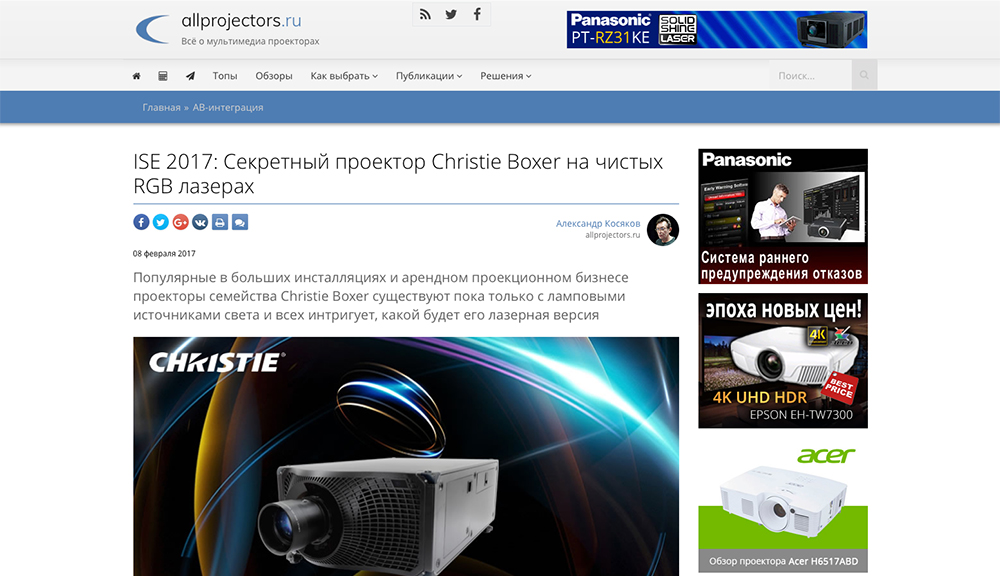Share article on VK icon
Image resolution: width=1000 pixels, height=576 pixels.
(200, 222)
